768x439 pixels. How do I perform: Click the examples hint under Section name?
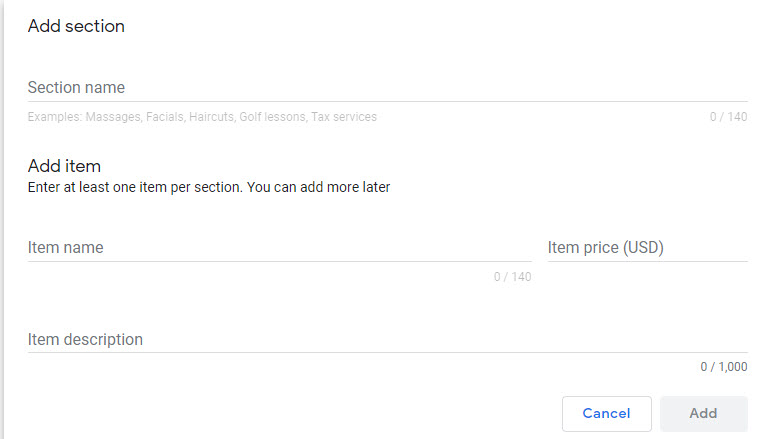click(x=202, y=117)
